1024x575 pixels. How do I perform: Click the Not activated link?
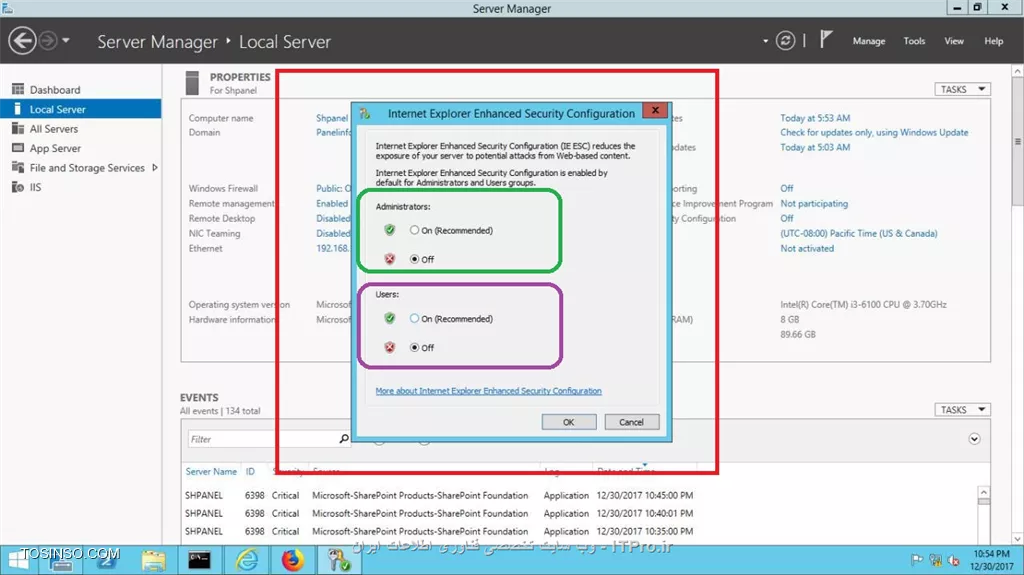tap(807, 248)
